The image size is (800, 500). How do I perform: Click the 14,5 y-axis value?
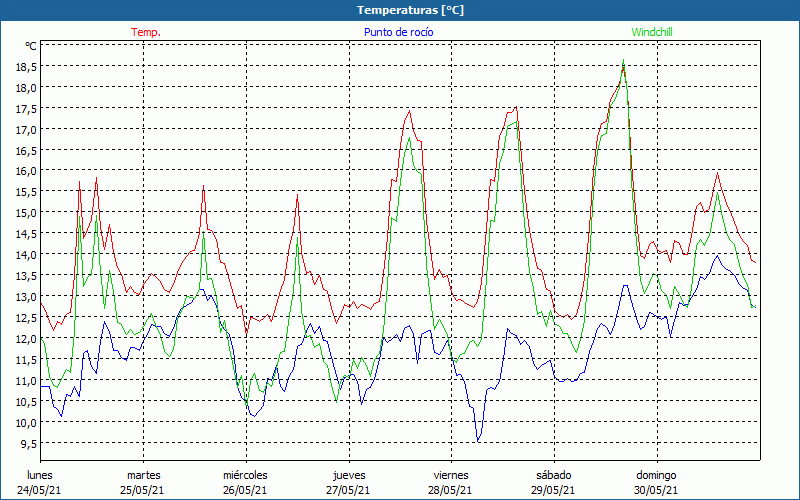(x=28, y=234)
